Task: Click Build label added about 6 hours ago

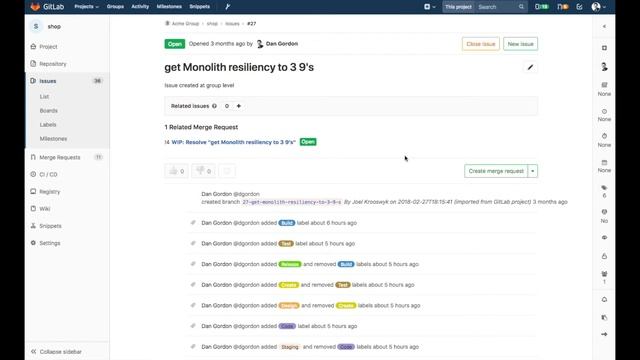Action: click(287, 223)
